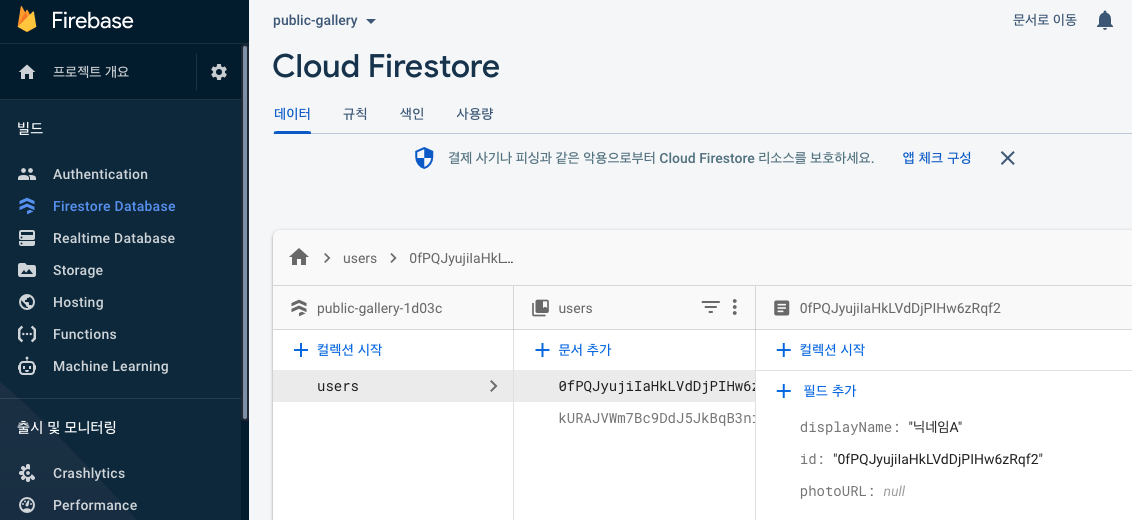
Task: Open filter for users collection
Action: [711, 308]
